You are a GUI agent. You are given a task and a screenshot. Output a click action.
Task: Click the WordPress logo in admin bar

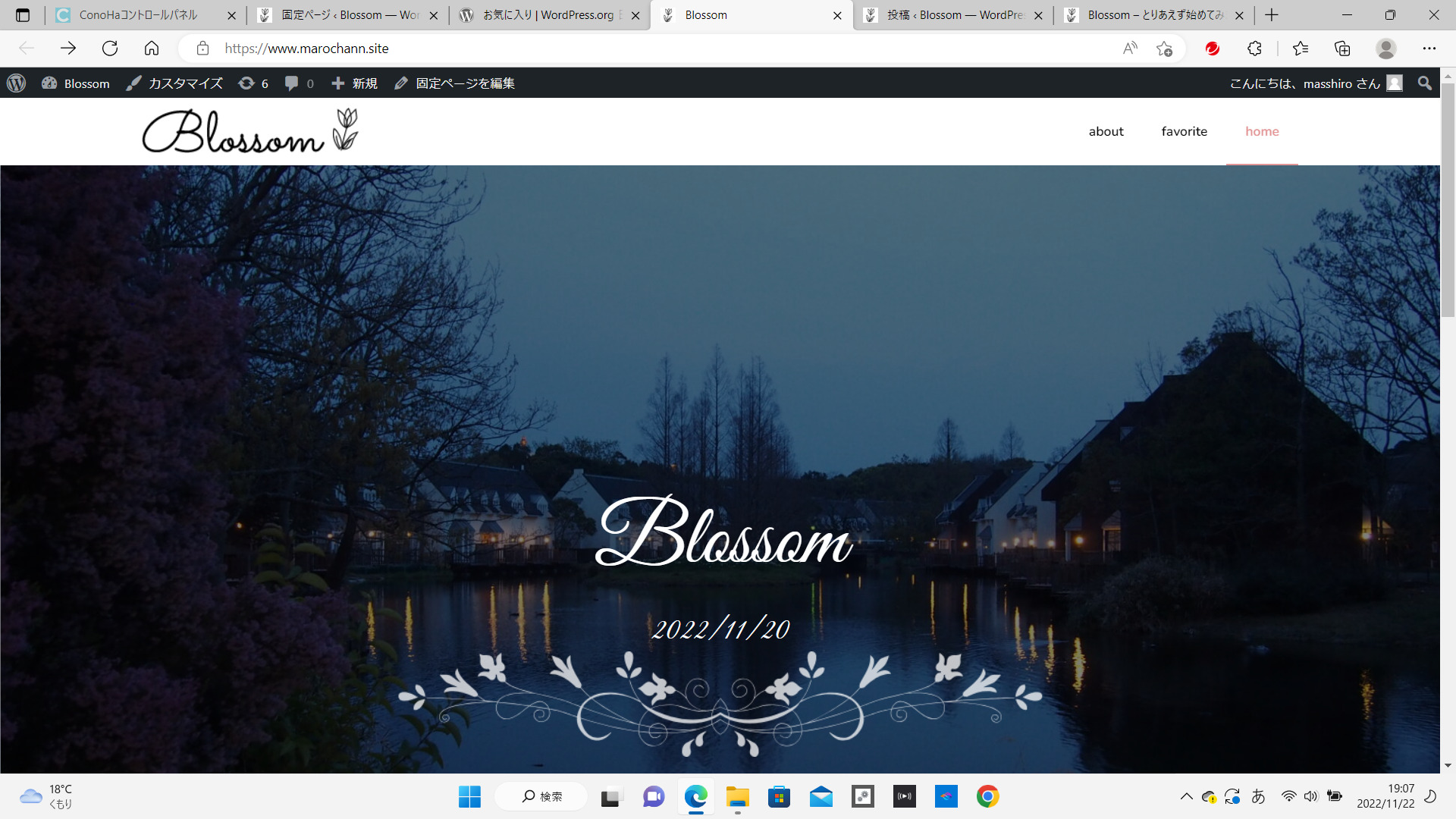tap(17, 83)
